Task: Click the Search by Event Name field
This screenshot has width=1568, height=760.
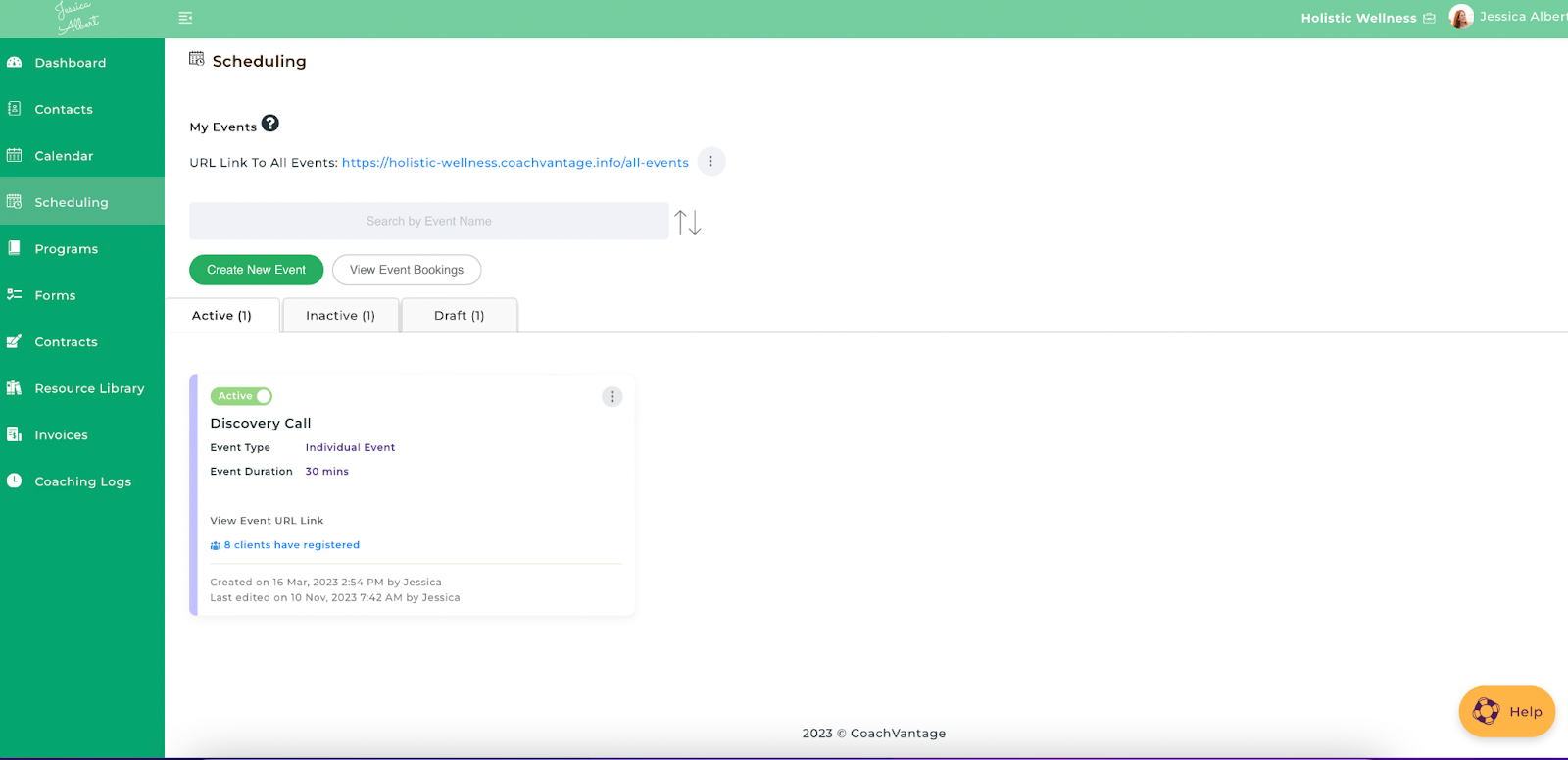Action: point(428,222)
